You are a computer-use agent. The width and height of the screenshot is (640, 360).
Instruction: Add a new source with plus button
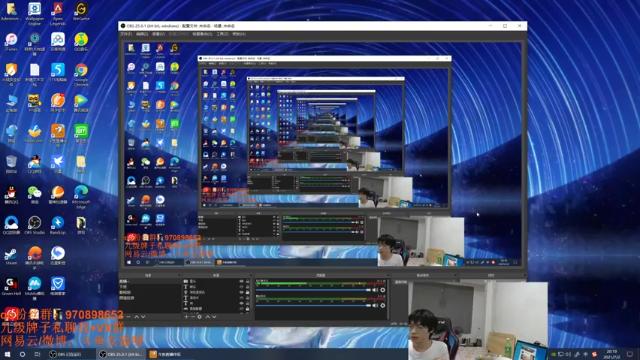[x=186, y=317]
